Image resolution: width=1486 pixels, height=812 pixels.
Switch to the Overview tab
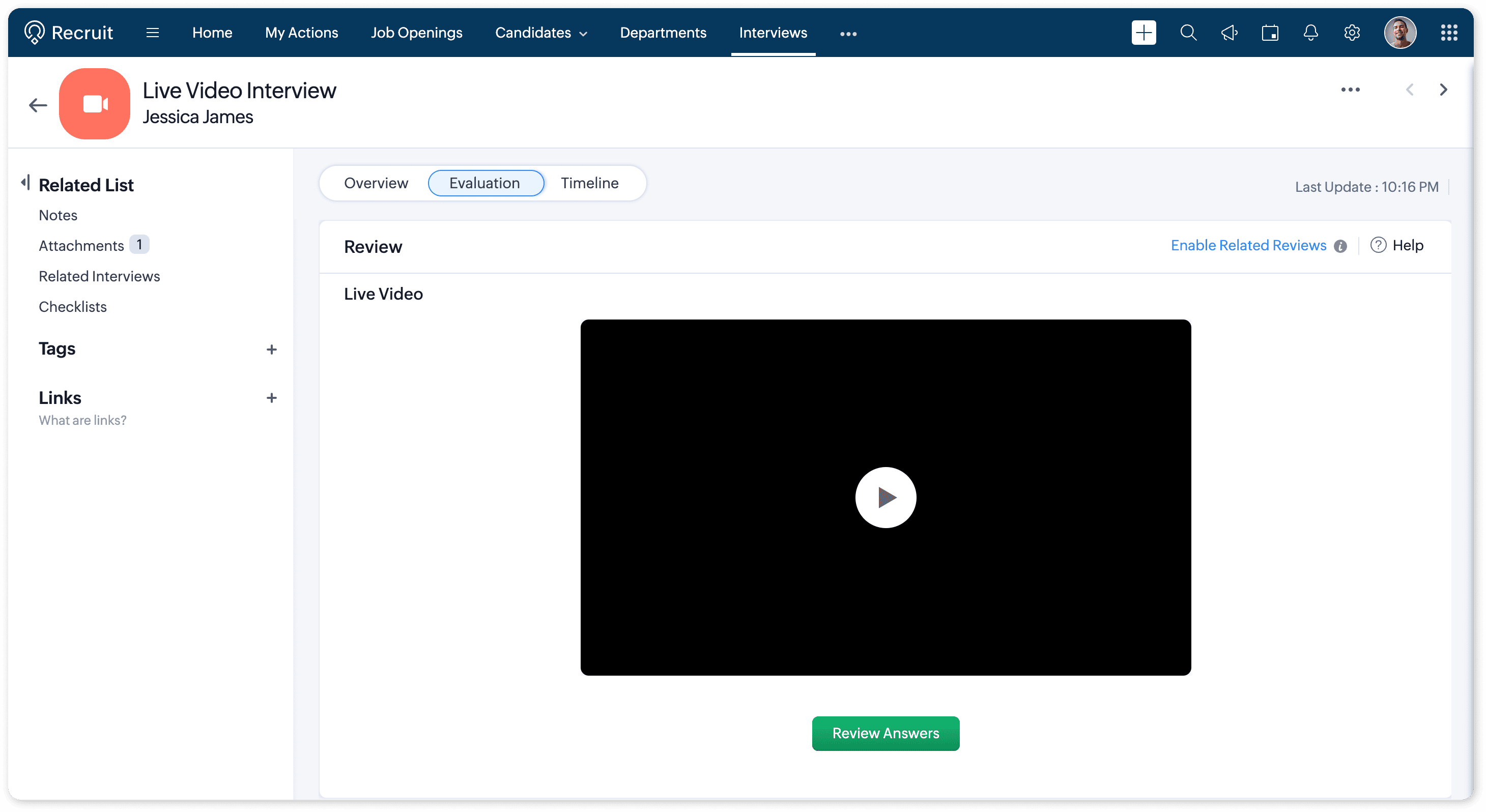click(376, 183)
